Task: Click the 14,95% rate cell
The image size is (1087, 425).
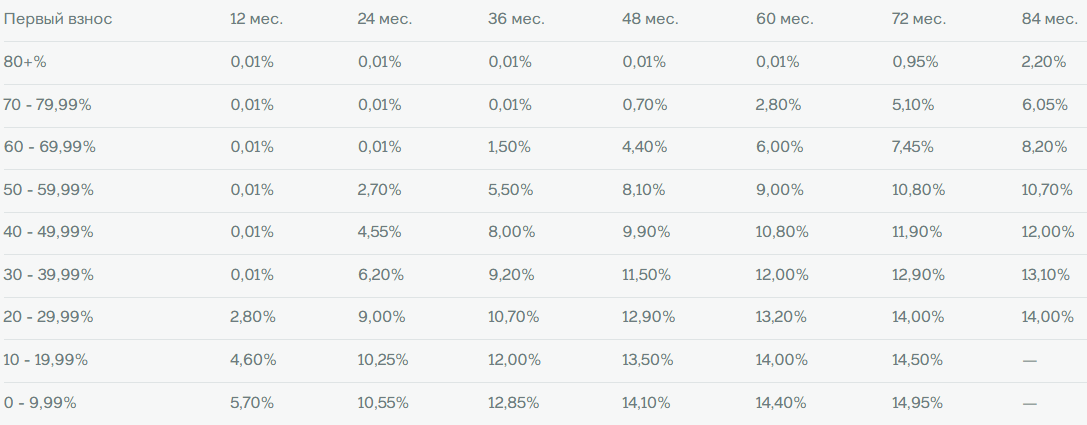Action: coord(917,403)
